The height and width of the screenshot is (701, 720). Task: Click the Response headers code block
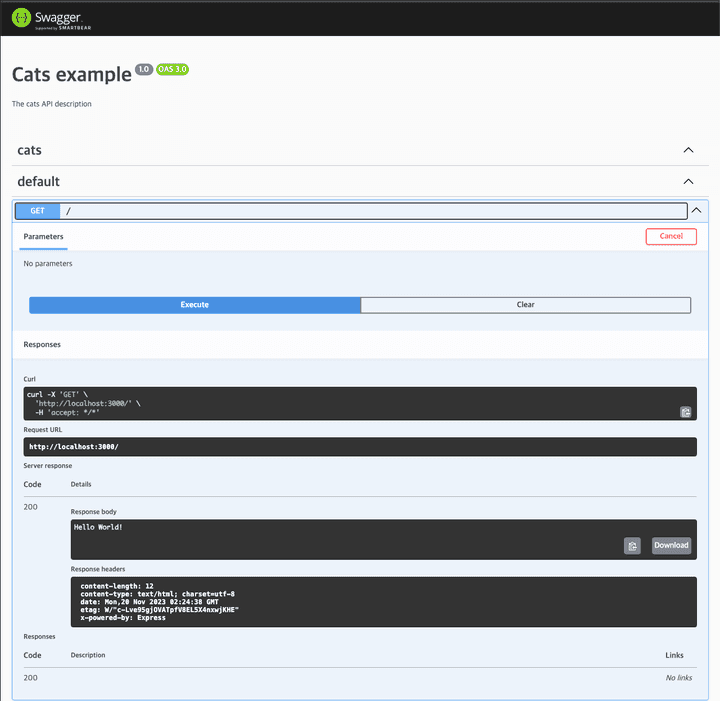(x=383, y=600)
